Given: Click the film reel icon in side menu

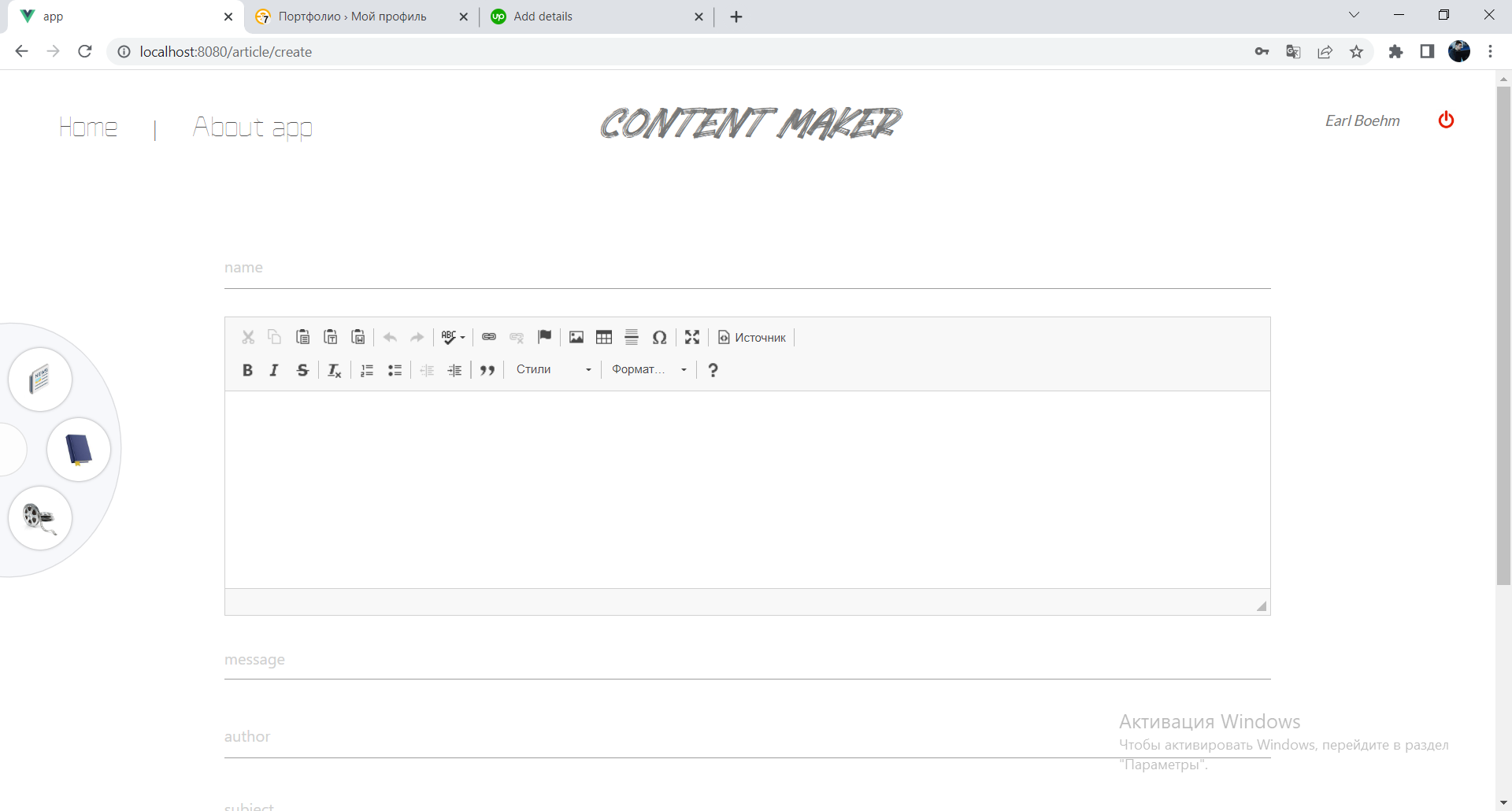Looking at the screenshot, I should pyautogui.click(x=40, y=517).
